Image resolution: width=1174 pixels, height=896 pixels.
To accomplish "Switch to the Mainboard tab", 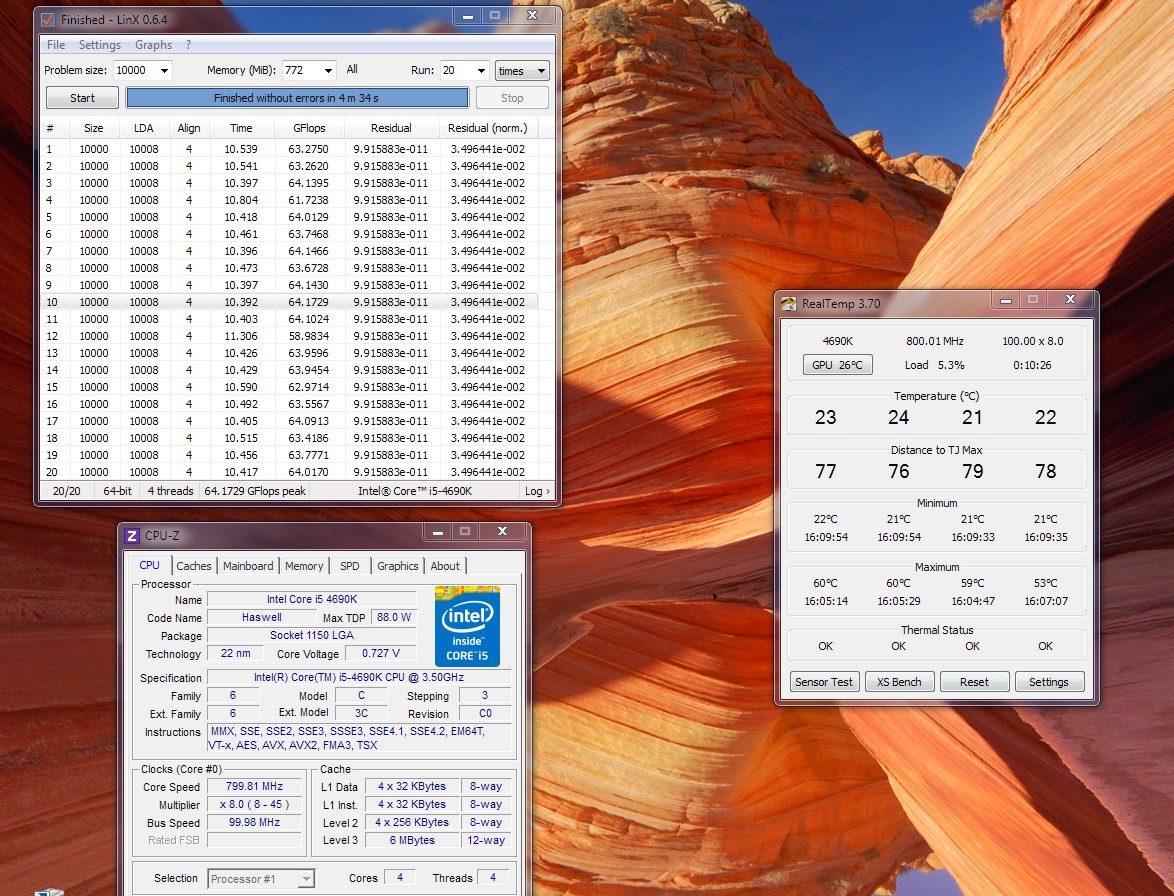I will point(248,566).
